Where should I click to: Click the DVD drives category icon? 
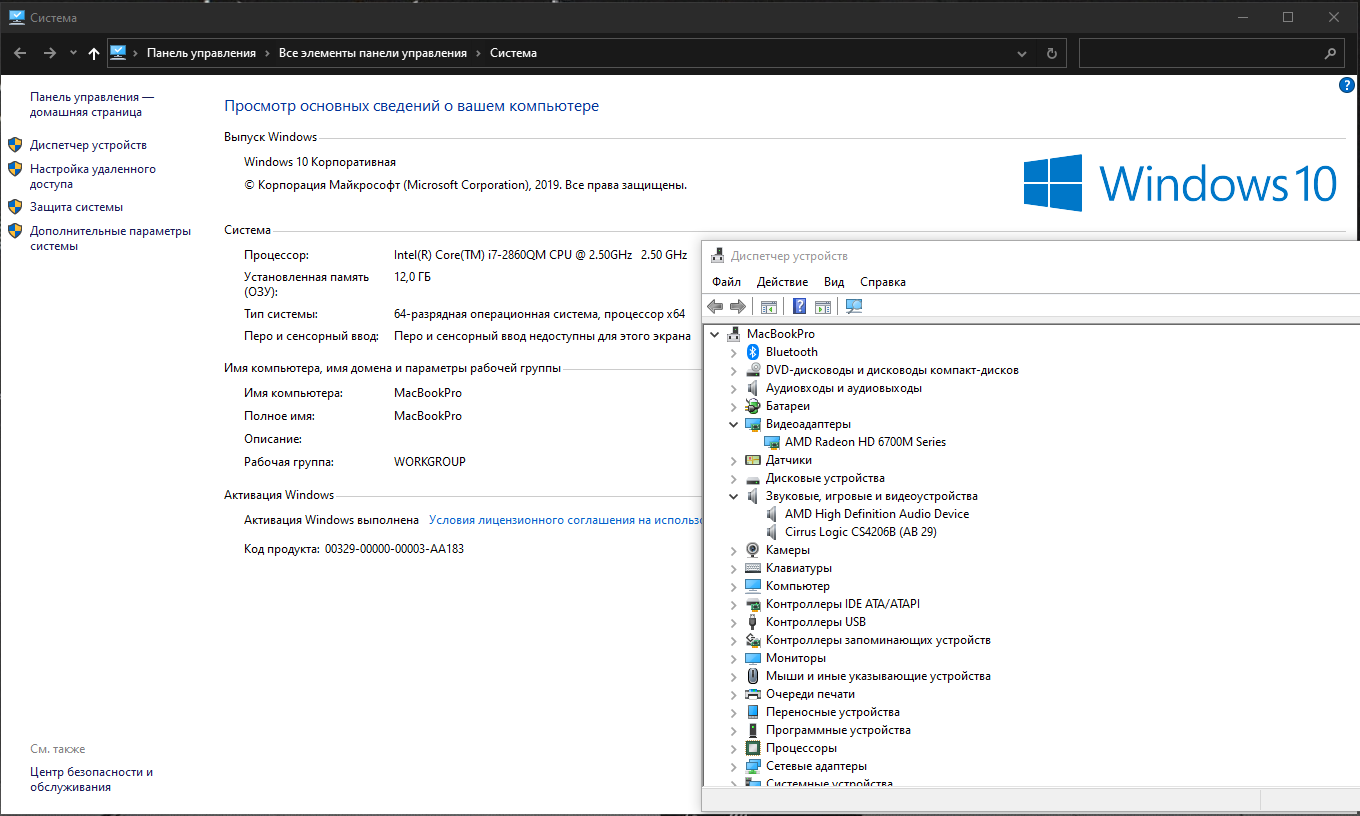pyautogui.click(x=753, y=370)
